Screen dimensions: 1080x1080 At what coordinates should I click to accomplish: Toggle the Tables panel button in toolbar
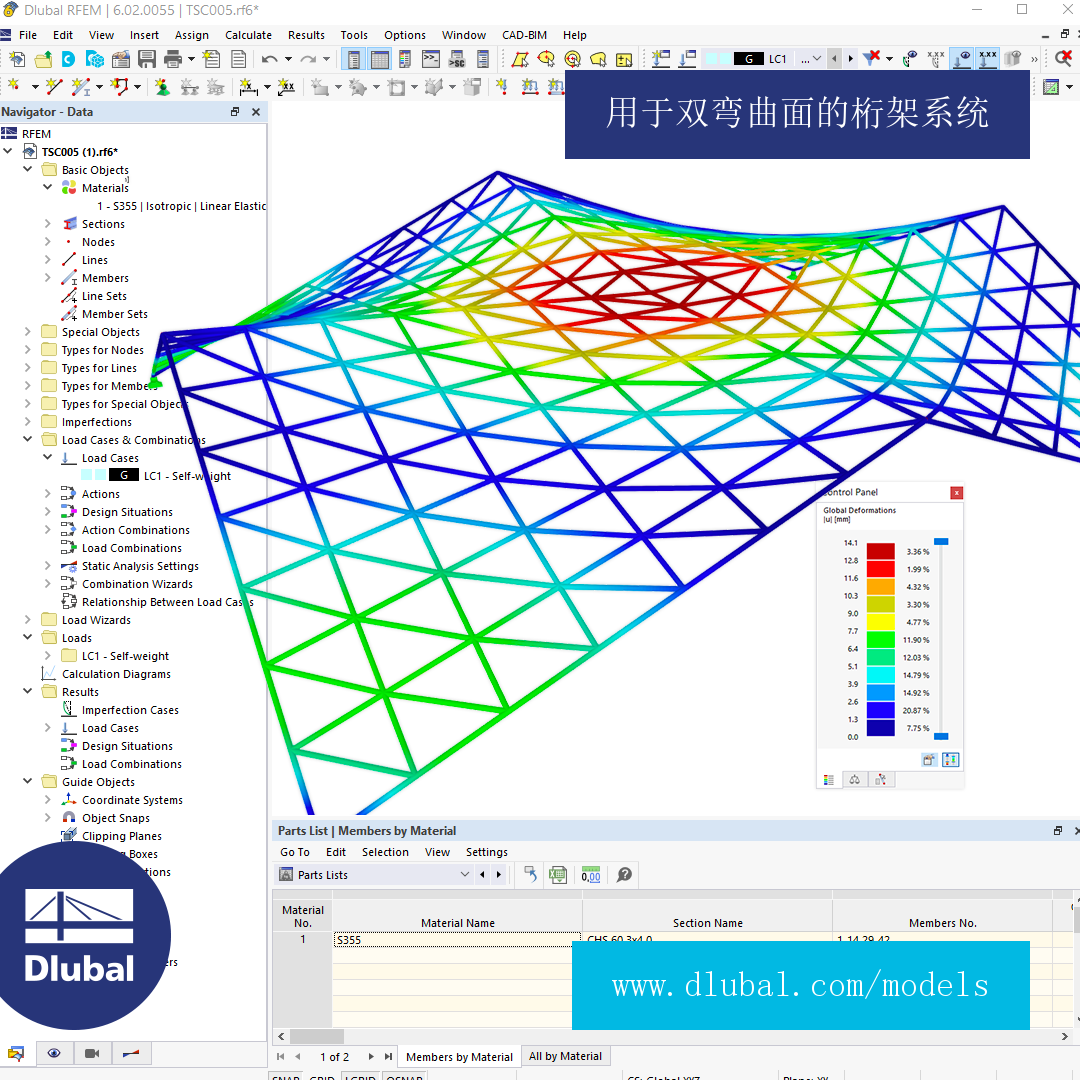pyautogui.click(x=379, y=60)
